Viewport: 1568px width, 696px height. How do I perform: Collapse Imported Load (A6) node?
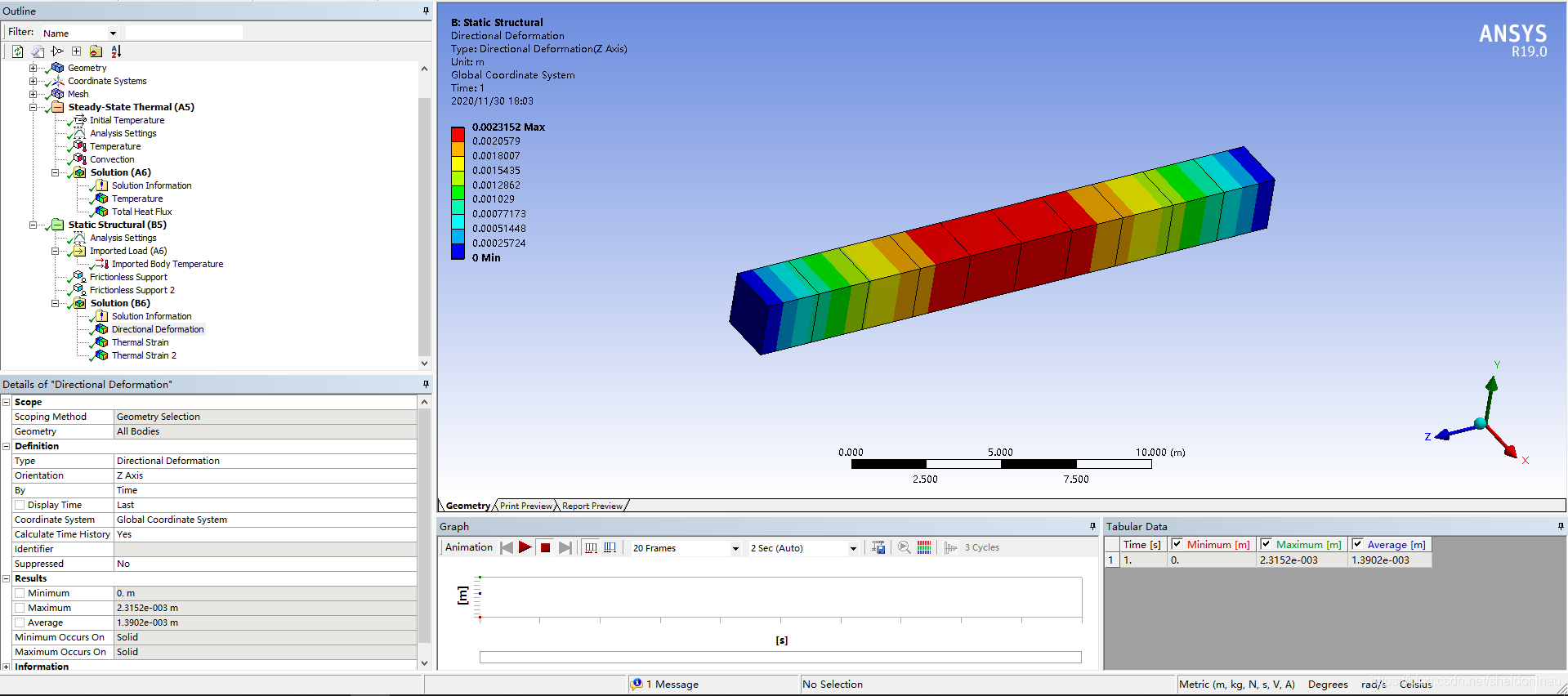tap(55, 251)
